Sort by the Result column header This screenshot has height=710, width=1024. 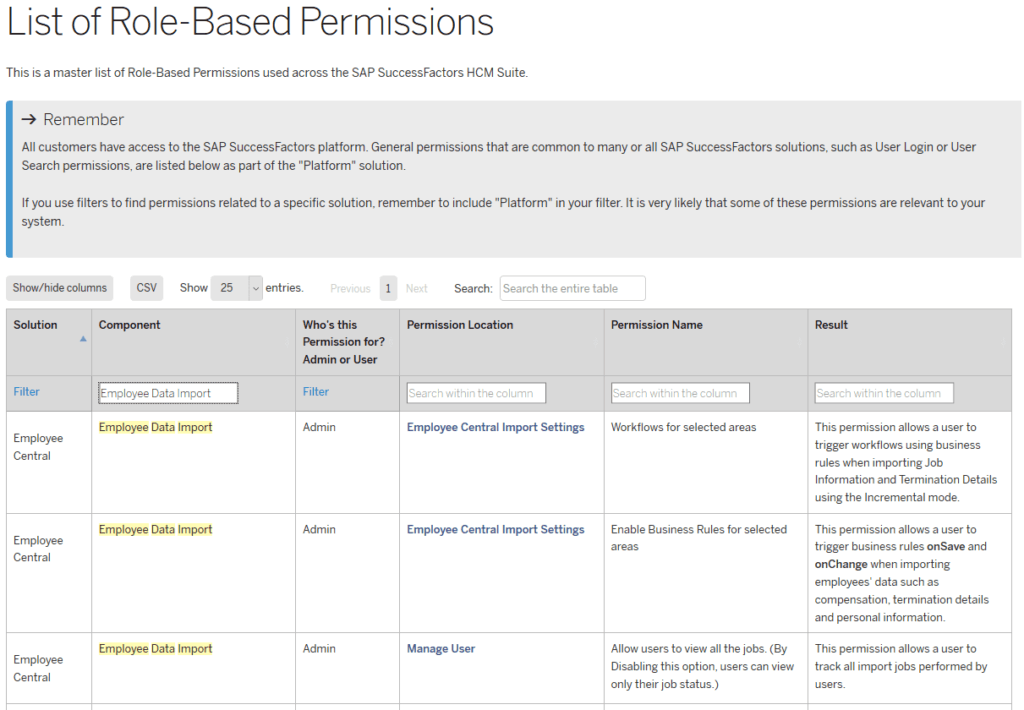click(832, 325)
